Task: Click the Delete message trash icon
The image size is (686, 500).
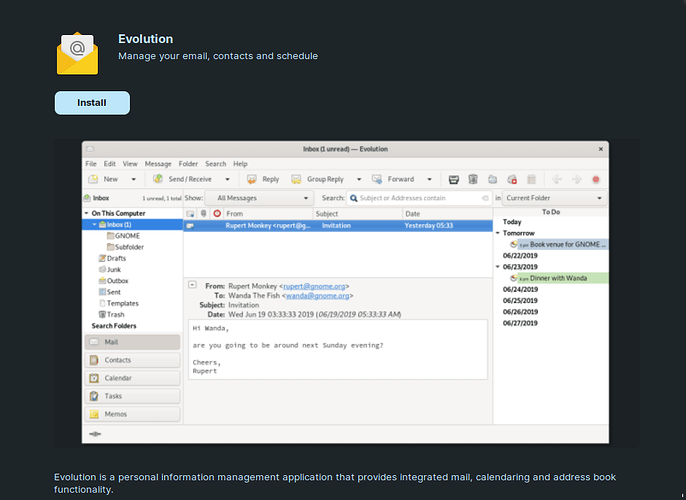Action: pyautogui.click(x=473, y=179)
